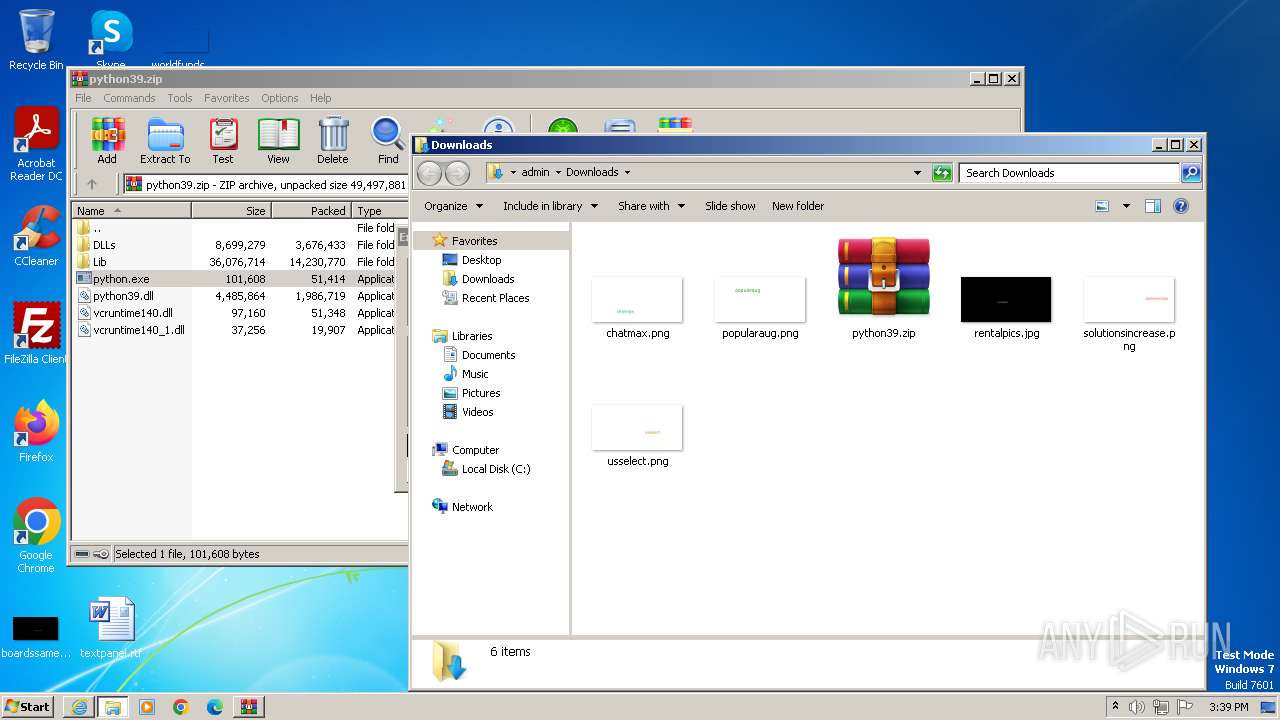Select Network in the navigation pane
Image resolution: width=1280 pixels, height=720 pixels.
(x=472, y=507)
